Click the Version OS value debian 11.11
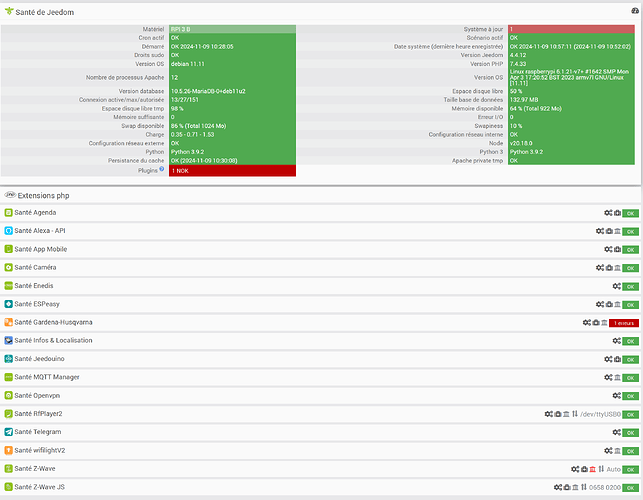The image size is (643, 500). 187,64
